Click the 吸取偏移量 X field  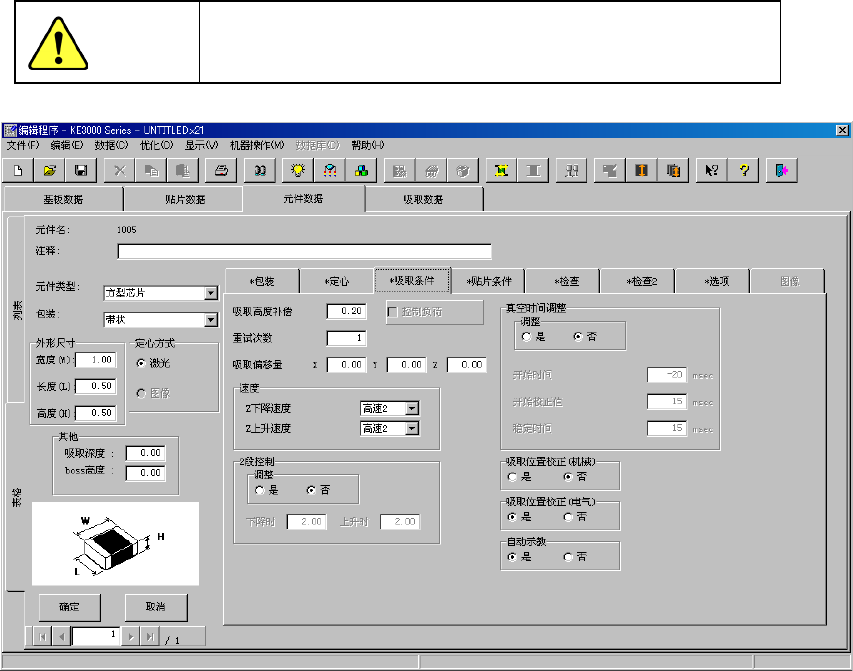pos(347,365)
